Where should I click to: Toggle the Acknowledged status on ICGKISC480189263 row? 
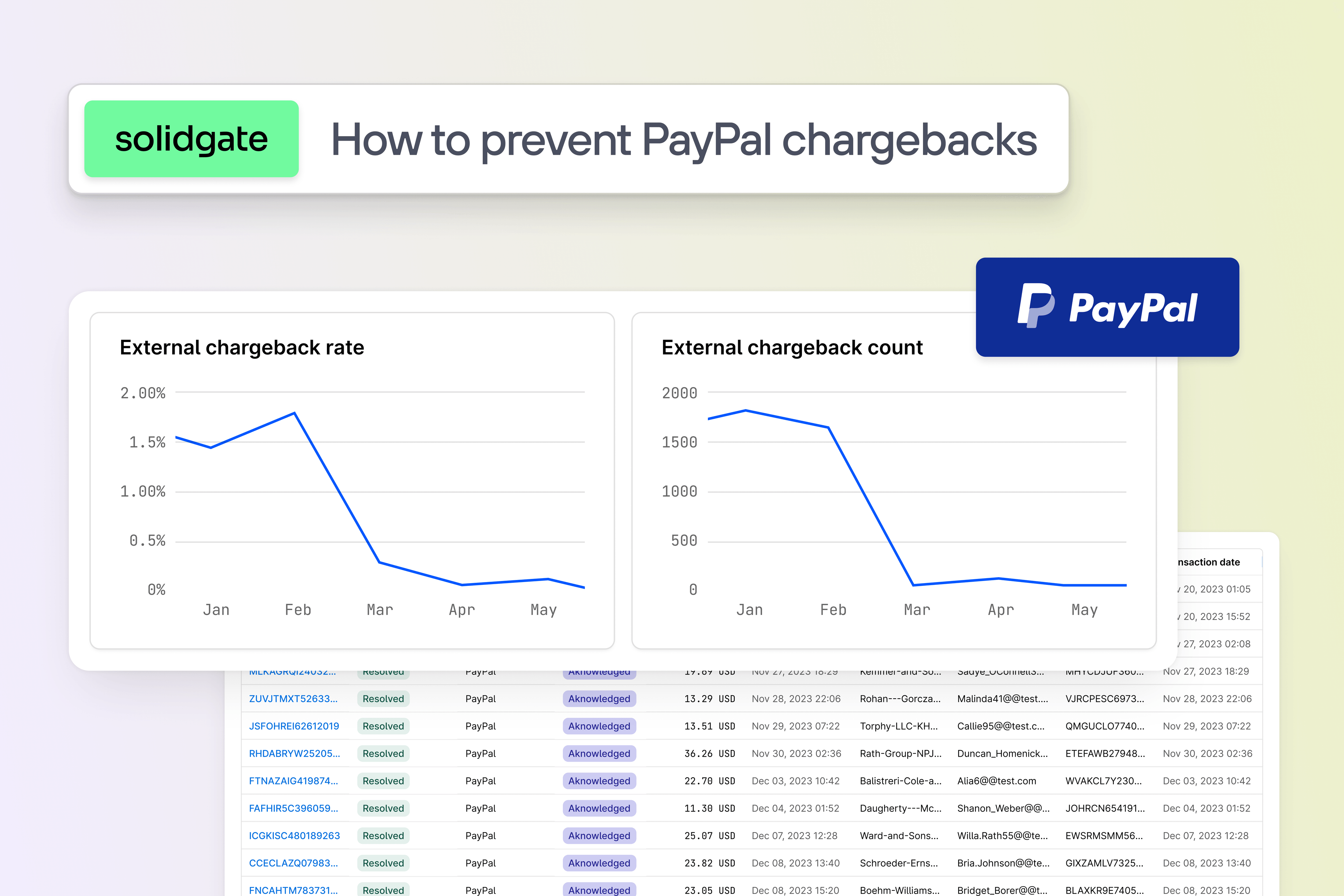coord(599,835)
